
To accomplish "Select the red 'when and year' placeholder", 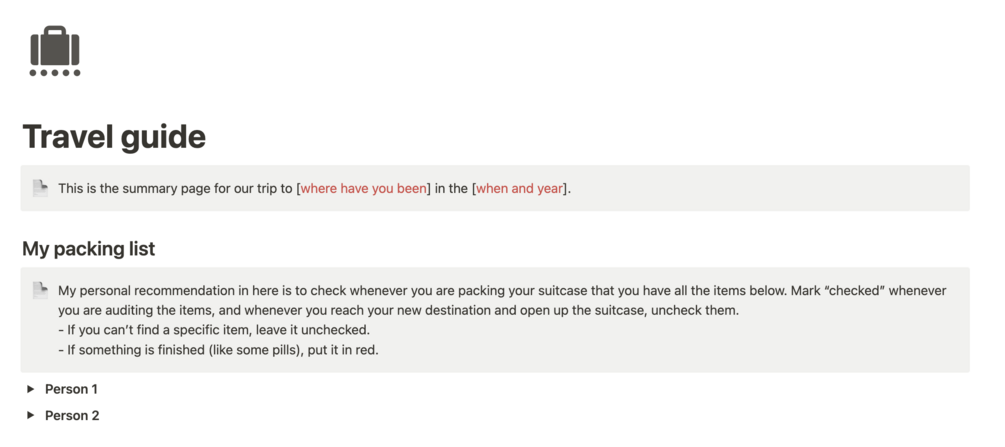I will (519, 188).
